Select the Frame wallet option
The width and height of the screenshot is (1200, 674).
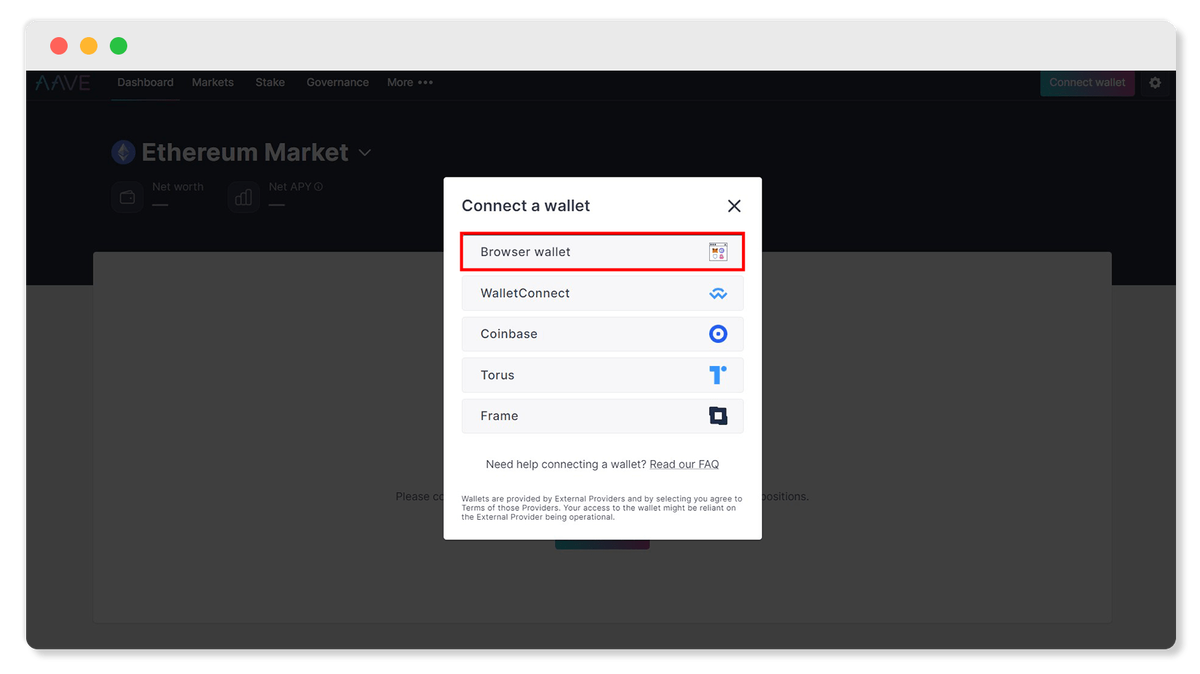pyautogui.click(x=602, y=416)
